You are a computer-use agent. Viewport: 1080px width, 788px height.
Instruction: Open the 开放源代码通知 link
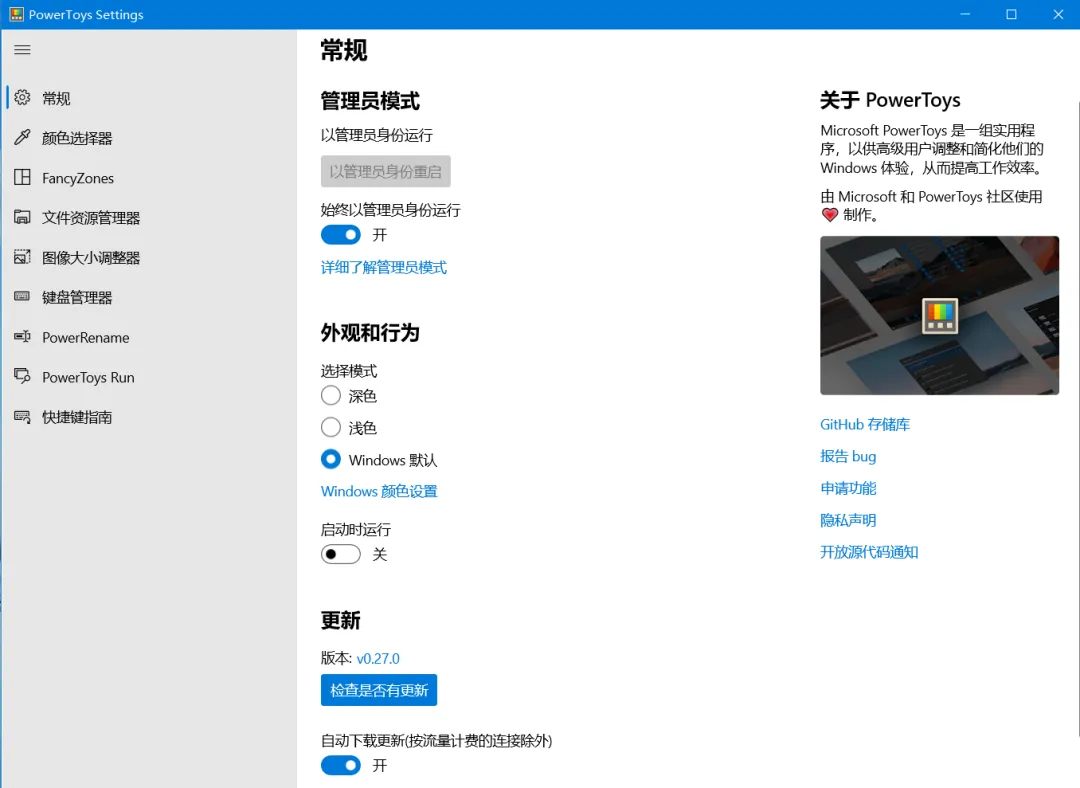(x=869, y=552)
